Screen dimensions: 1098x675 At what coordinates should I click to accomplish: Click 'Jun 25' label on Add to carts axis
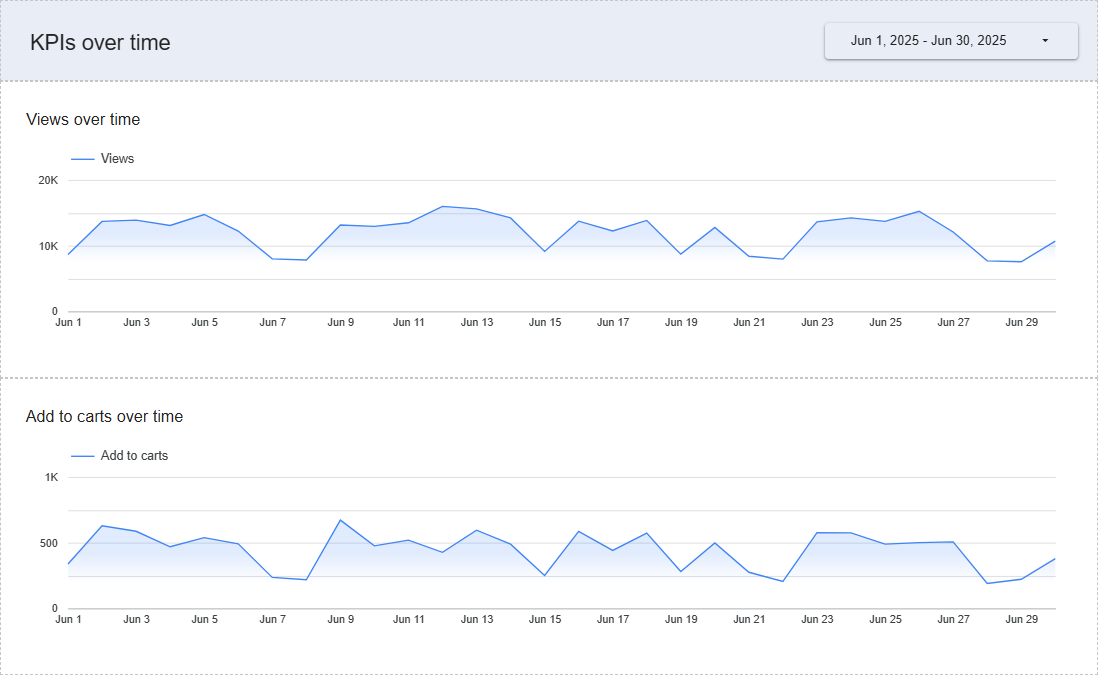885,620
